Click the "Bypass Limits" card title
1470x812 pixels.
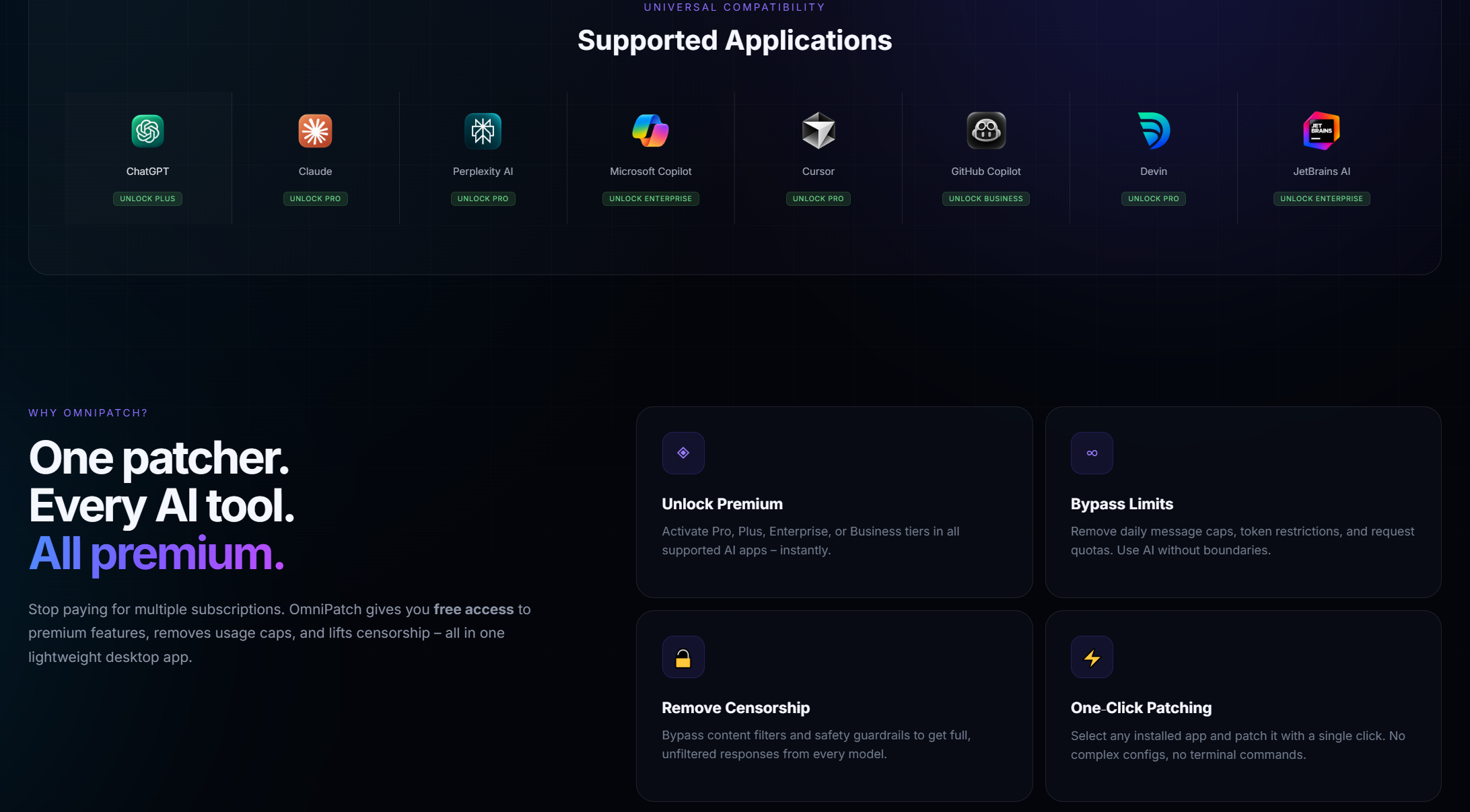(1122, 504)
